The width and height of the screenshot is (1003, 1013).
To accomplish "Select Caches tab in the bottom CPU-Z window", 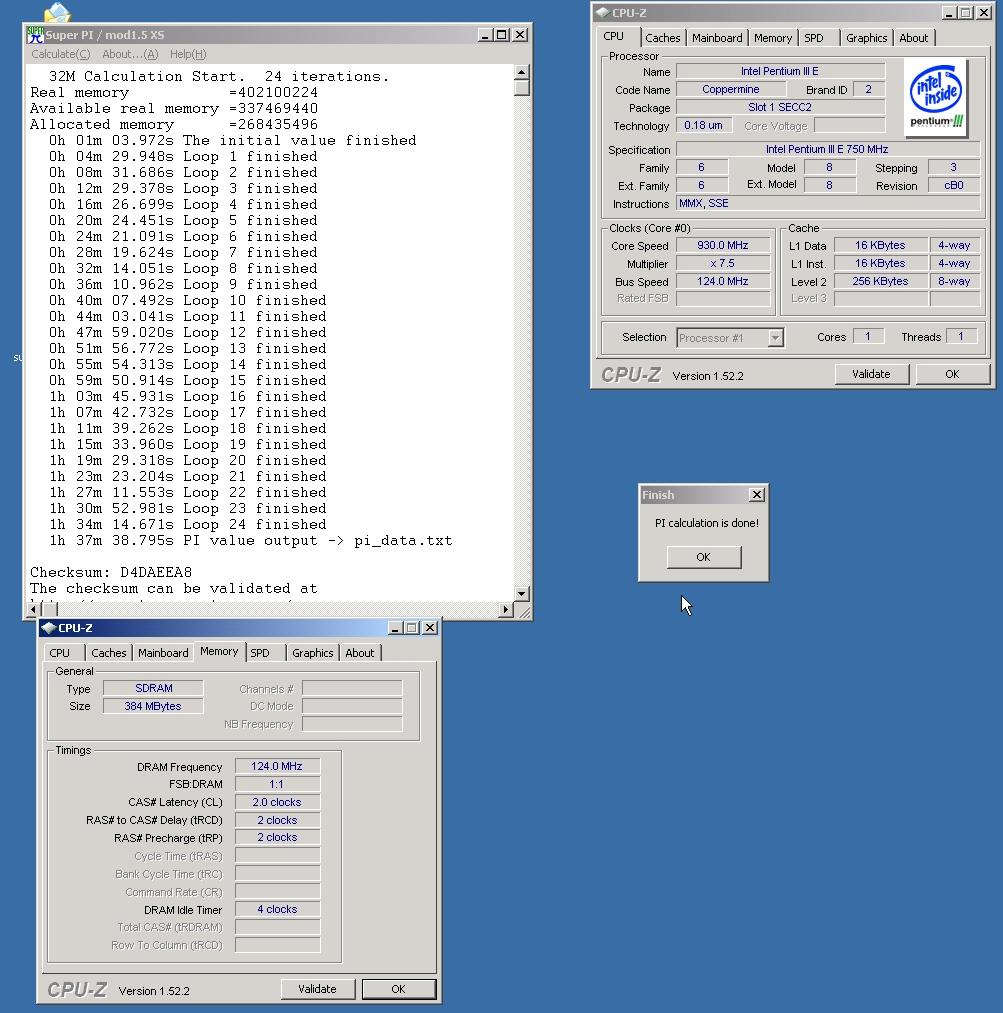I will click(x=109, y=653).
